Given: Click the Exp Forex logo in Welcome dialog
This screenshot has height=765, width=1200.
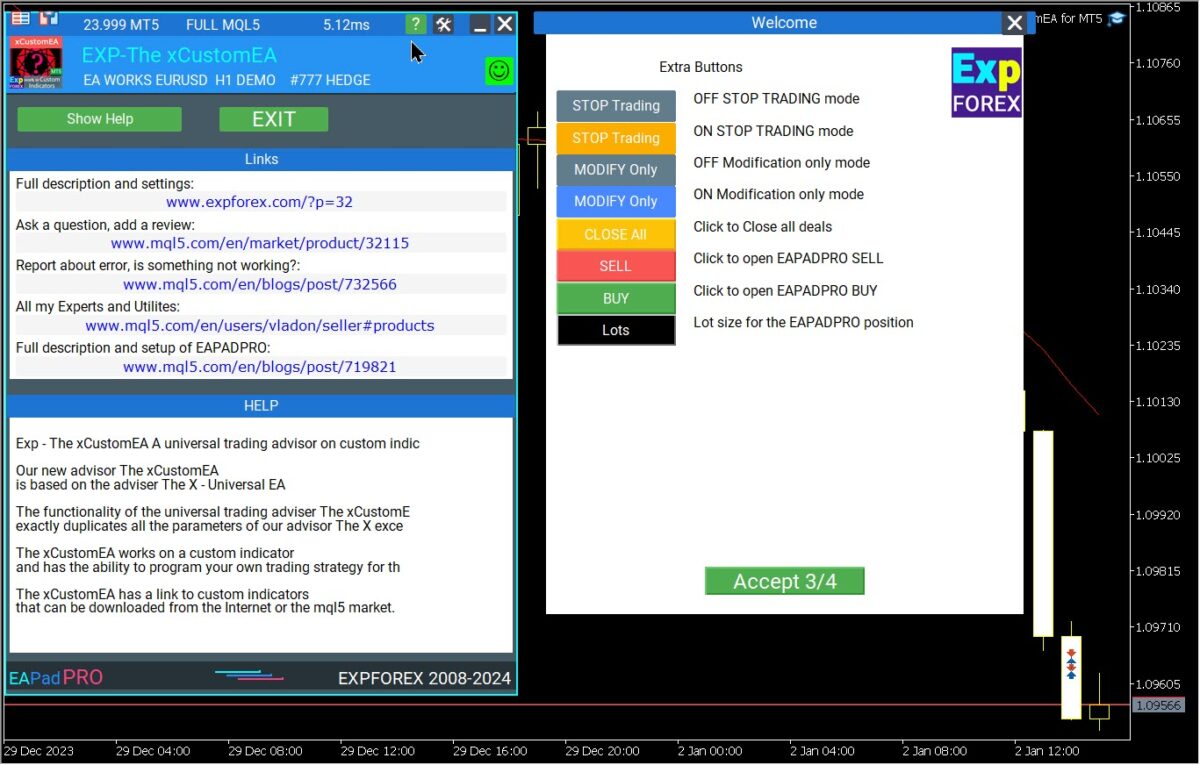Looking at the screenshot, I should pyautogui.click(x=986, y=83).
